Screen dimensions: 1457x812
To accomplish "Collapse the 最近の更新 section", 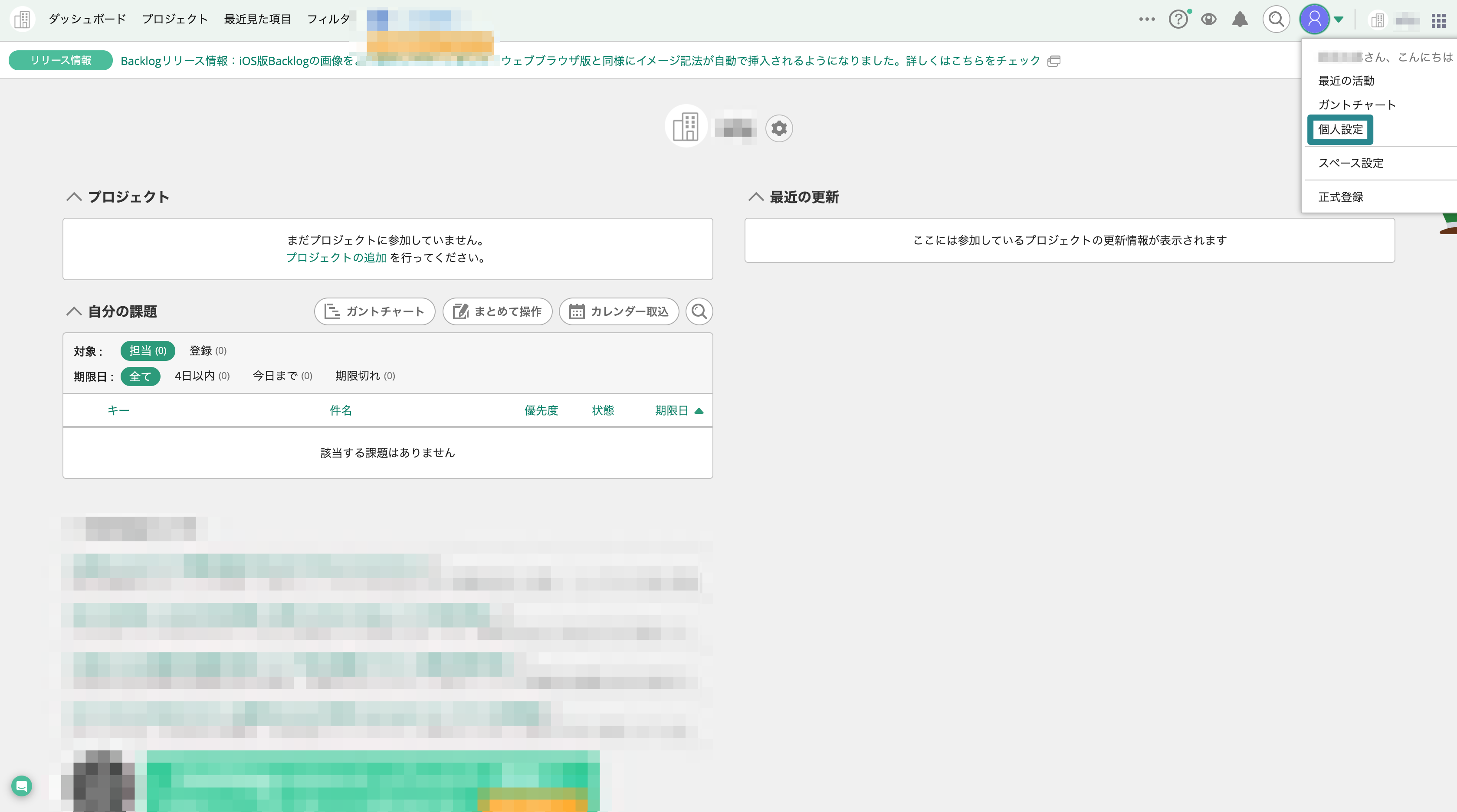I will (756, 197).
